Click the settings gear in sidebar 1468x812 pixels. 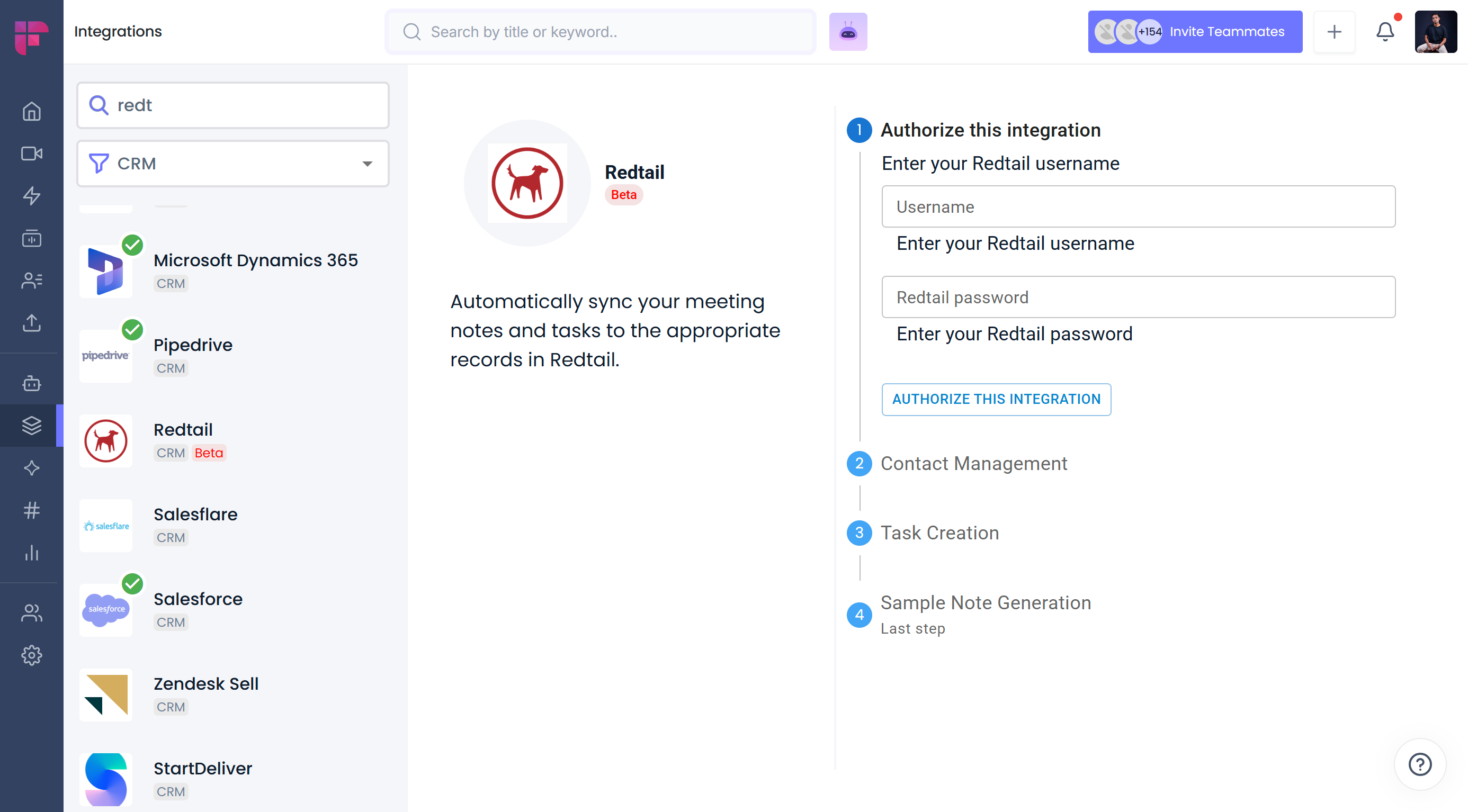point(31,655)
